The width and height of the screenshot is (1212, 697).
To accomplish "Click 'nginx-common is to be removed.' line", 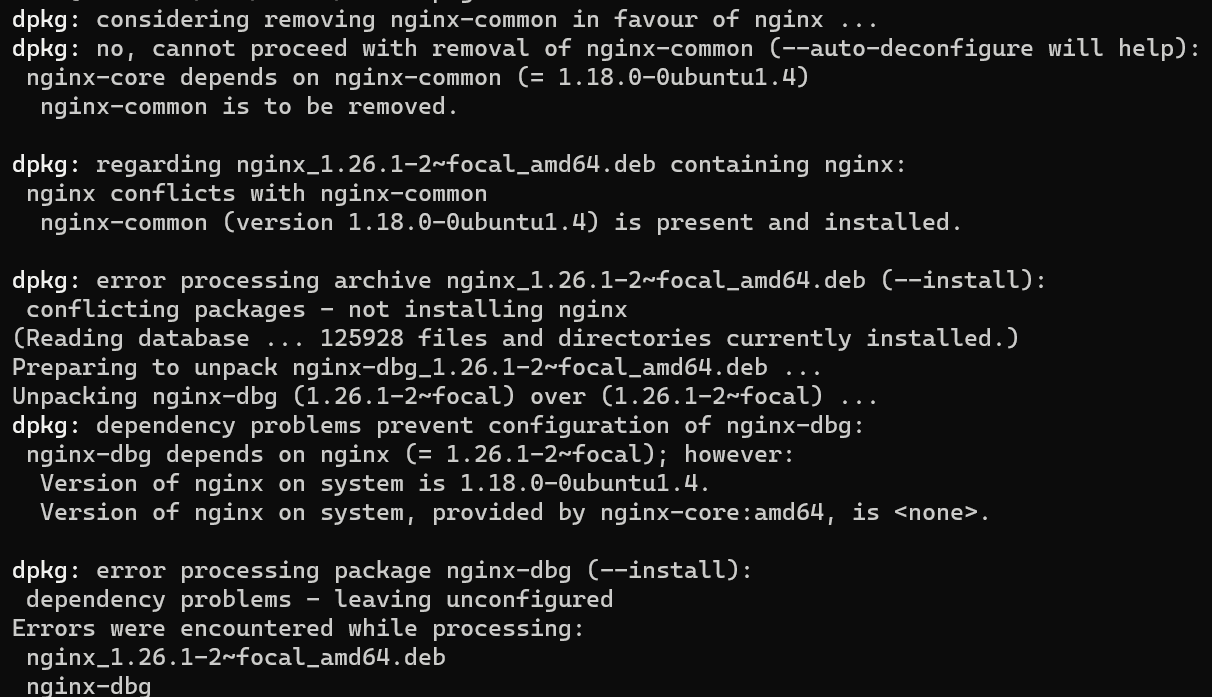I will click(x=249, y=106).
